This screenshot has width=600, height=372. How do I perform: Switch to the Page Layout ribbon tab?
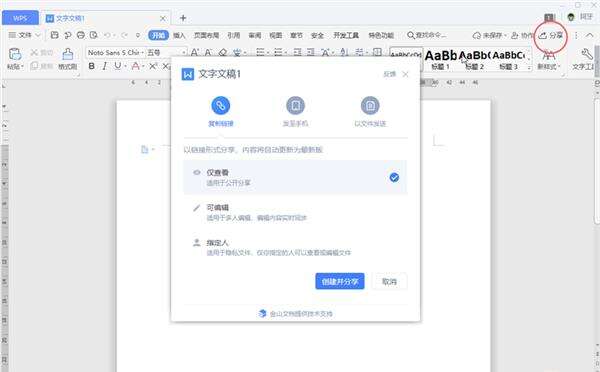point(206,36)
